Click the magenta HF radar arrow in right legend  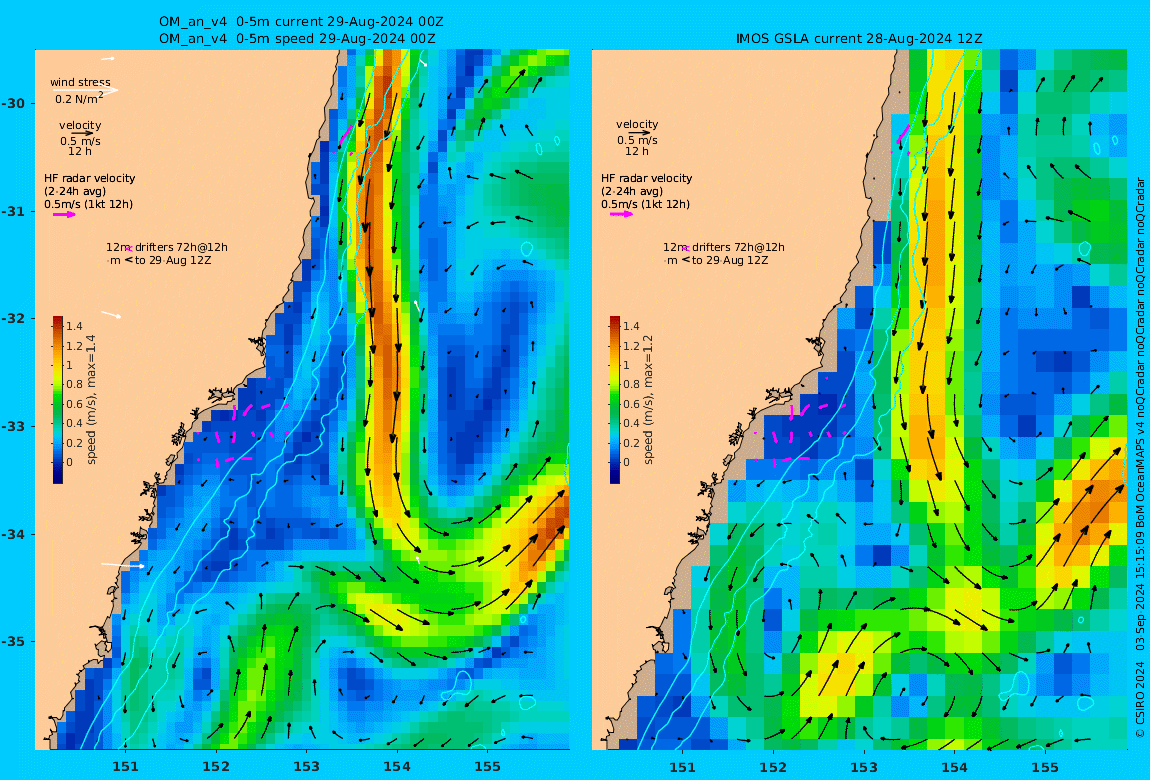(621, 214)
